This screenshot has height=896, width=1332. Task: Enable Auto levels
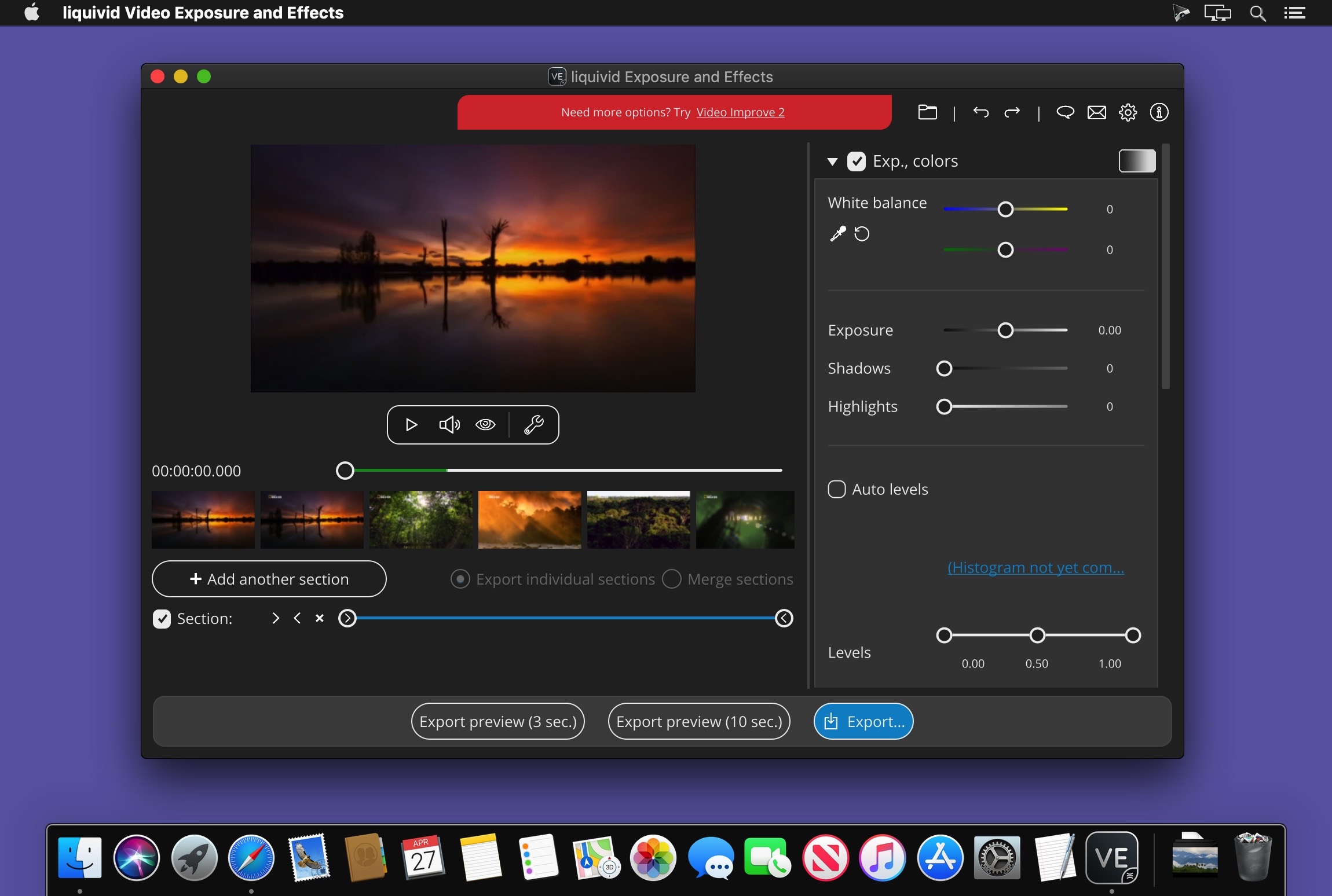coord(837,489)
